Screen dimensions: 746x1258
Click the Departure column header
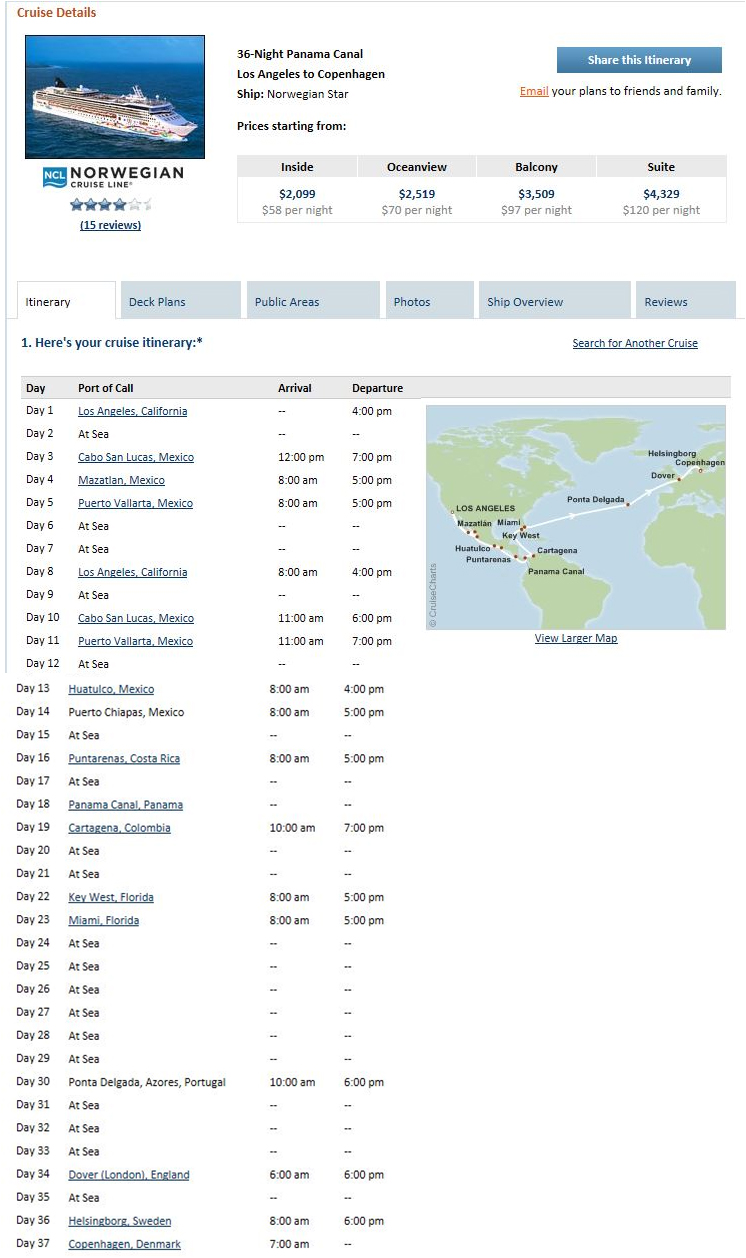[378, 388]
